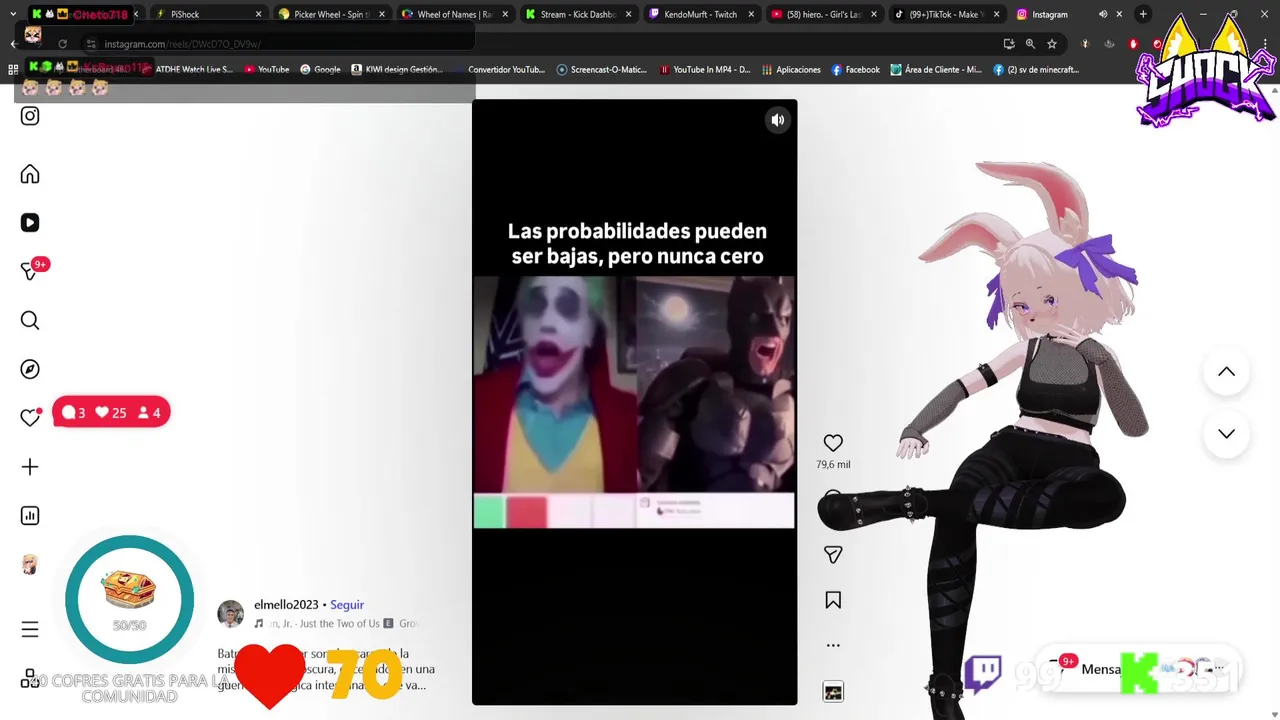The image size is (1280, 720).
Task: Open Screencast-O-Matic bookmark
Action: point(602,70)
